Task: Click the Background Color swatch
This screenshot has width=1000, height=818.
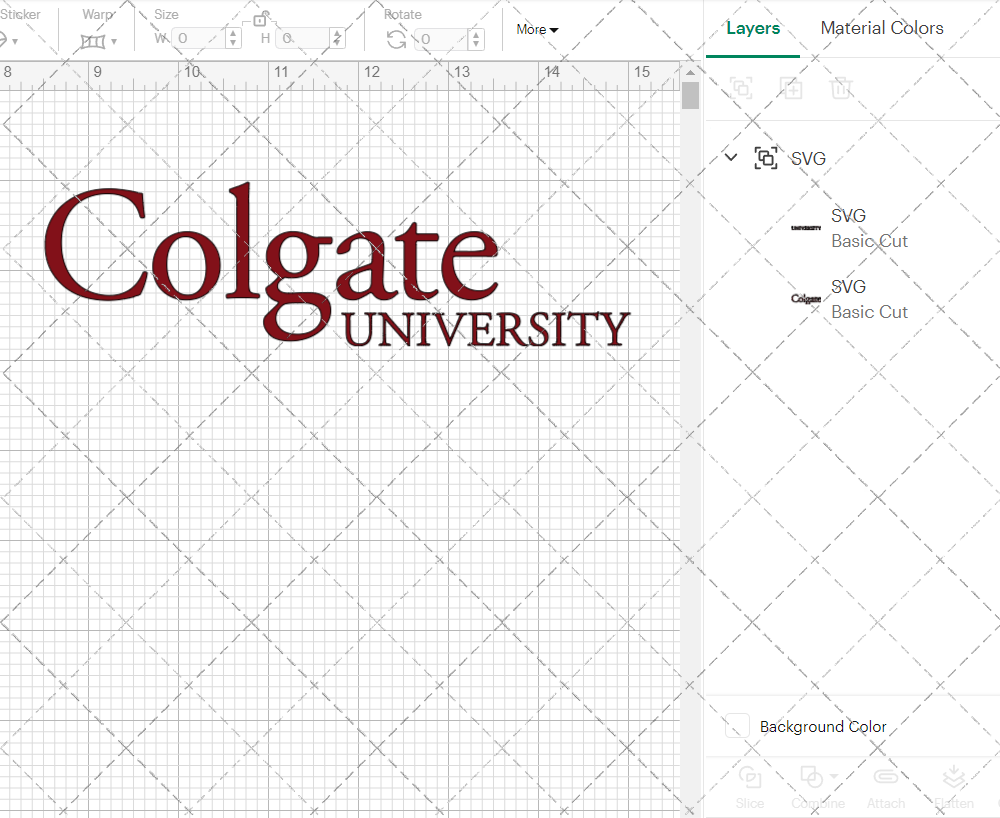Action: click(737, 726)
